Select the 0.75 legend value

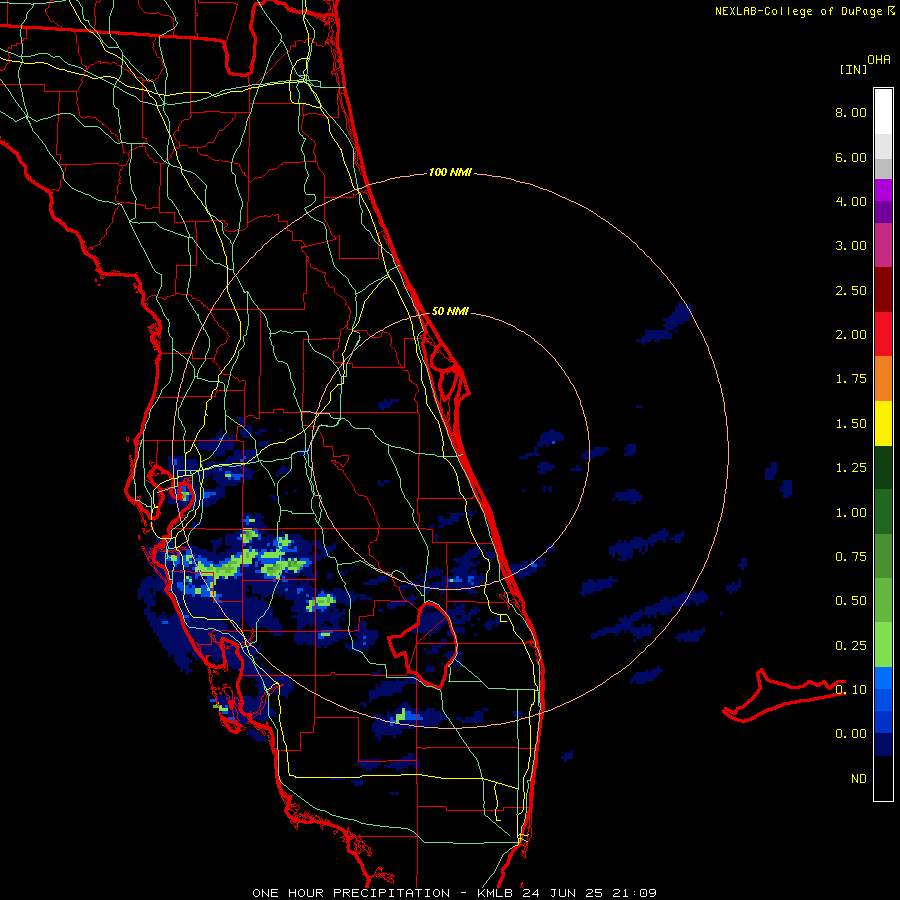(x=851, y=557)
